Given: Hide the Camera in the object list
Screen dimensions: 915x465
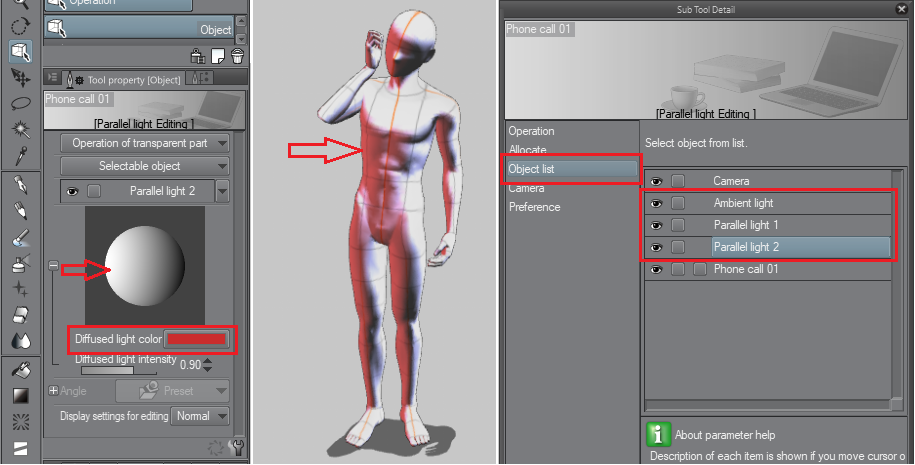Looking at the screenshot, I should 656,181.
